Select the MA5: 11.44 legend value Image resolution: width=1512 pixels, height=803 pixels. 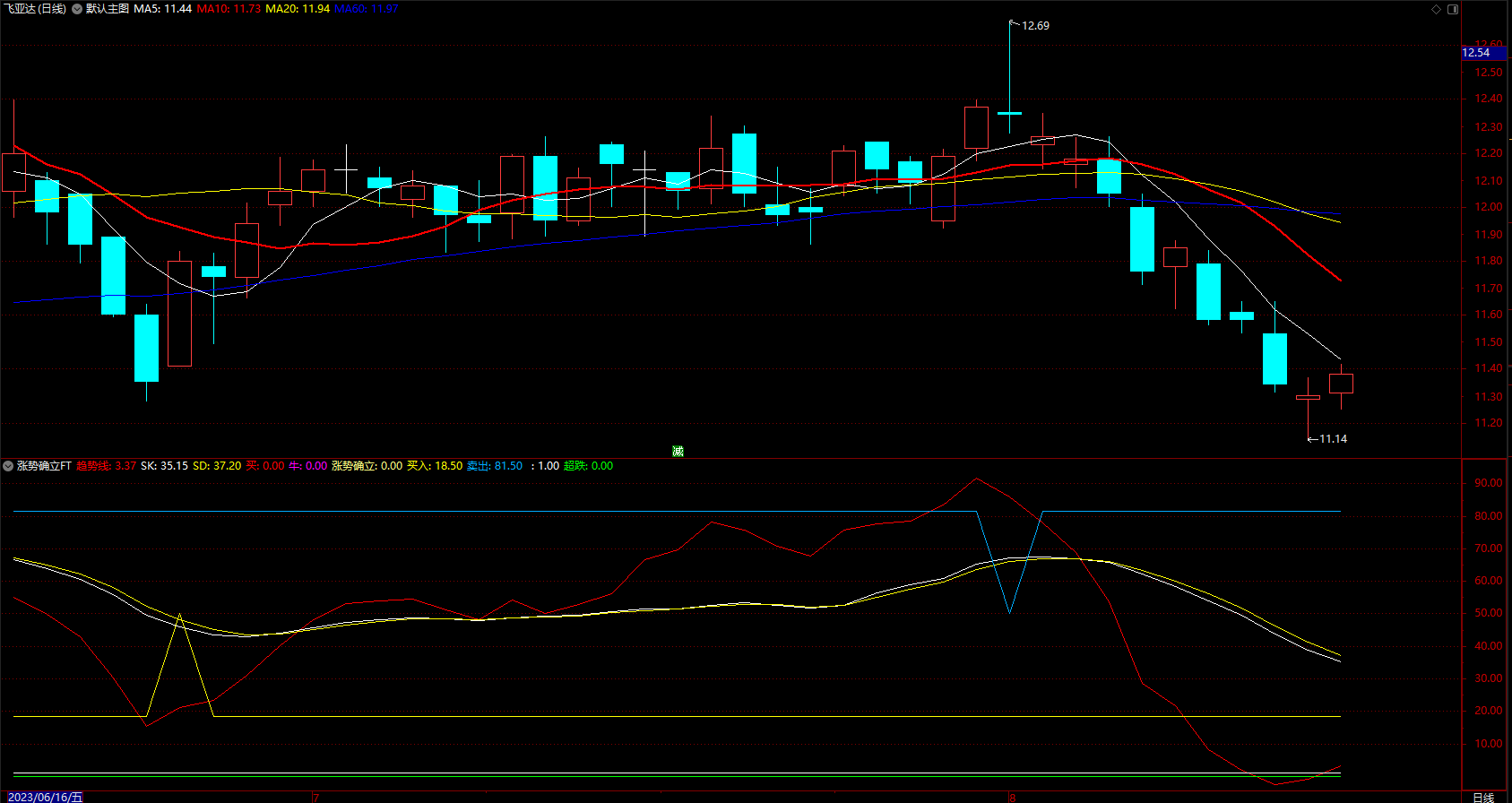pyautogui.click(x=163, y=9)
